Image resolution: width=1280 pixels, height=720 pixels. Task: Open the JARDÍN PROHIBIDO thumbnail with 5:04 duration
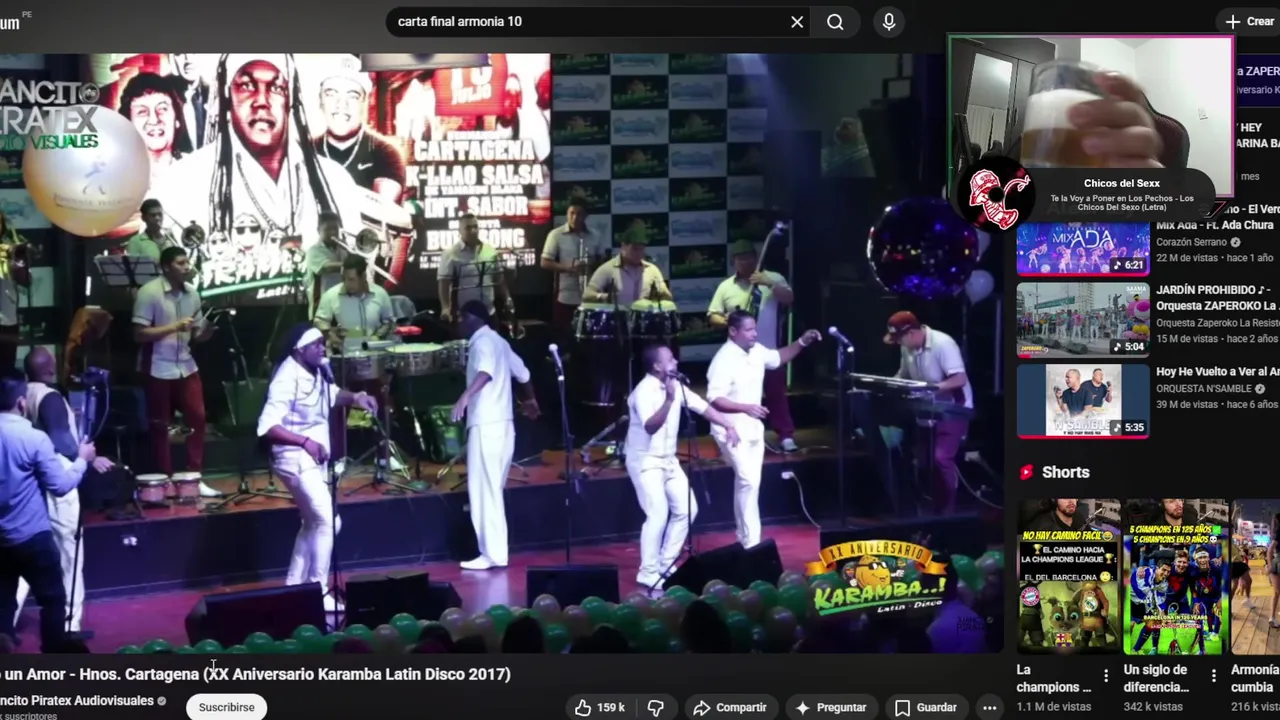[1083, 319]
